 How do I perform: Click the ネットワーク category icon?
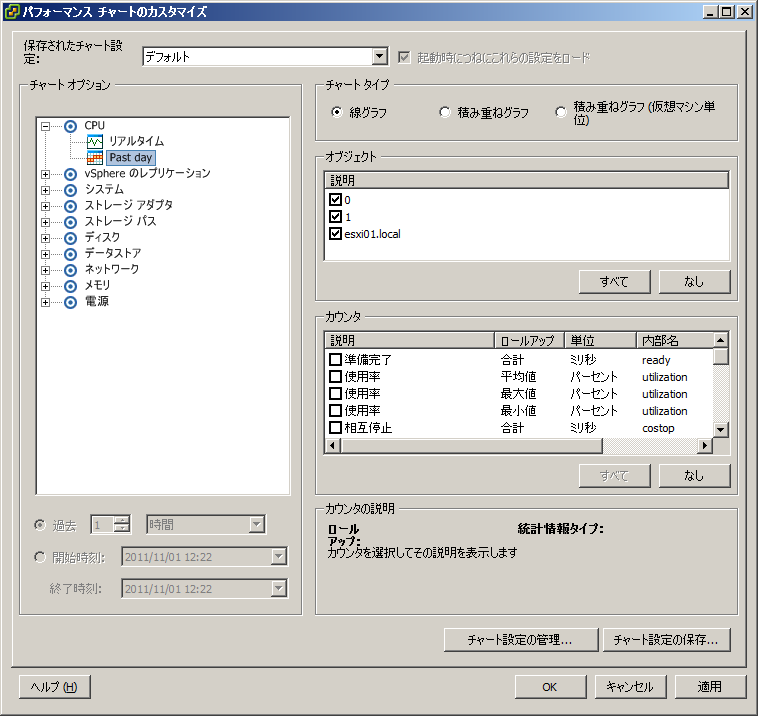tap(70, 270)
